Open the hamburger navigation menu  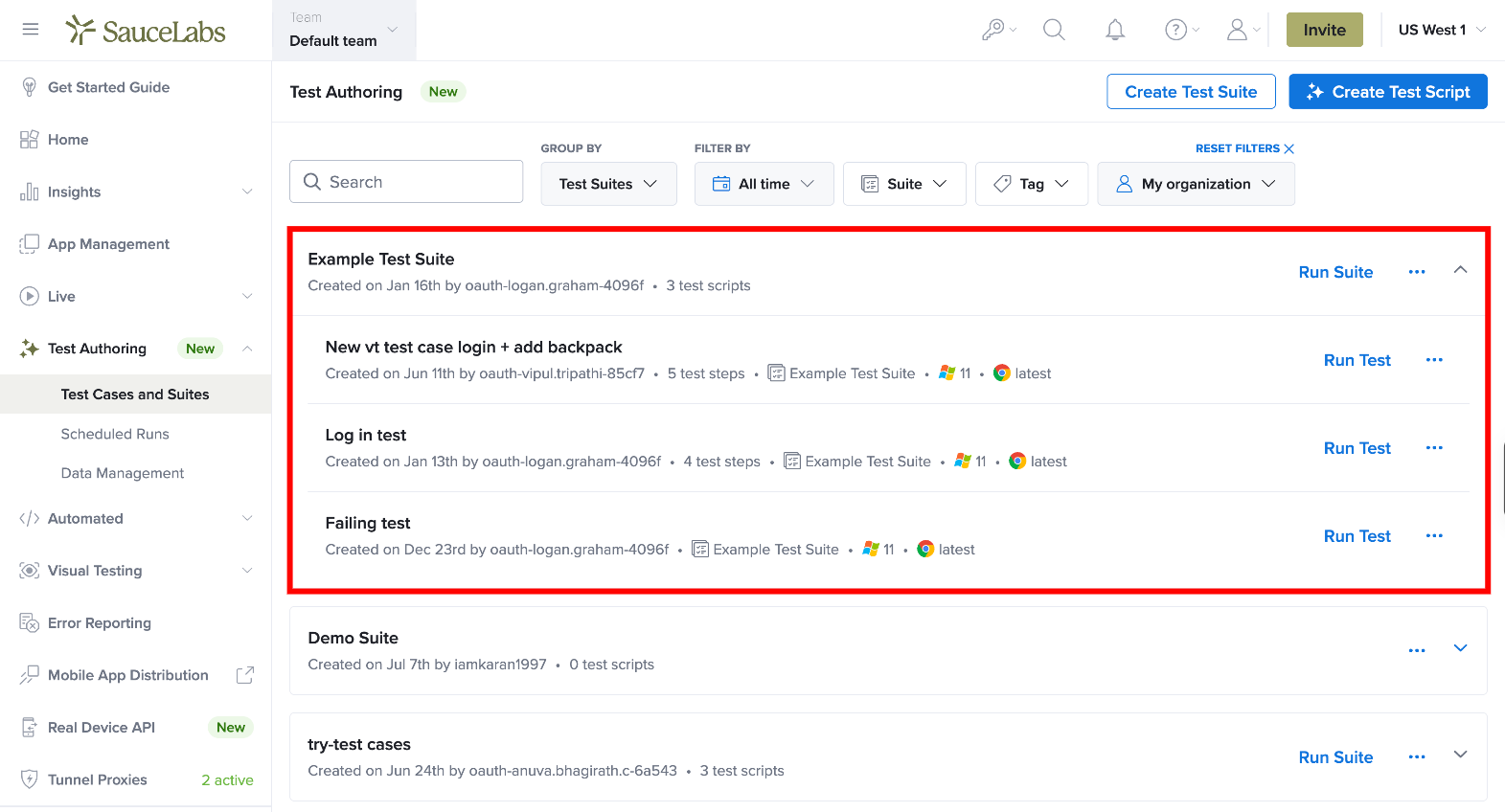click(31, 30)
